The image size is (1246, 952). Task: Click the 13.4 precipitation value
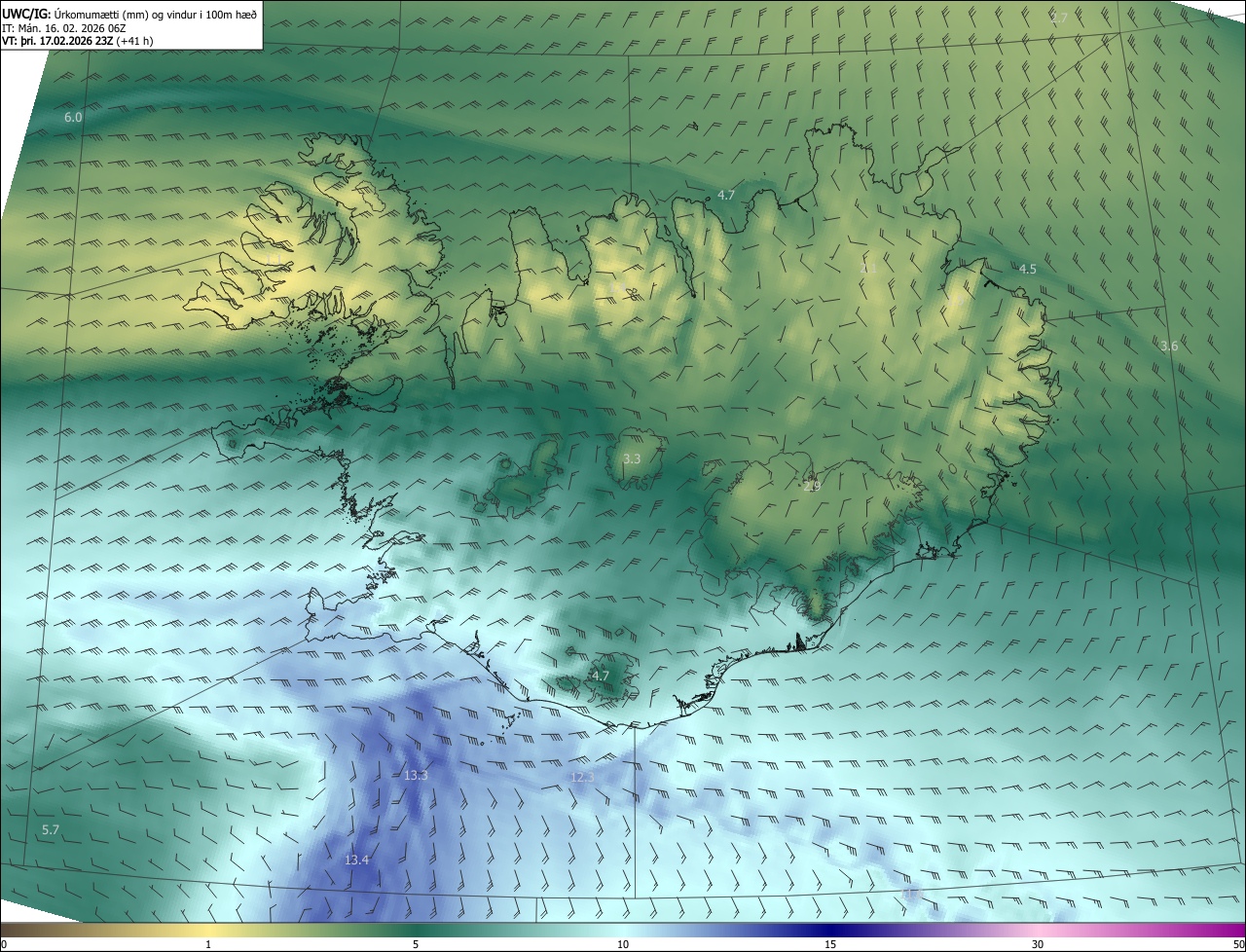tap(356, 860)
